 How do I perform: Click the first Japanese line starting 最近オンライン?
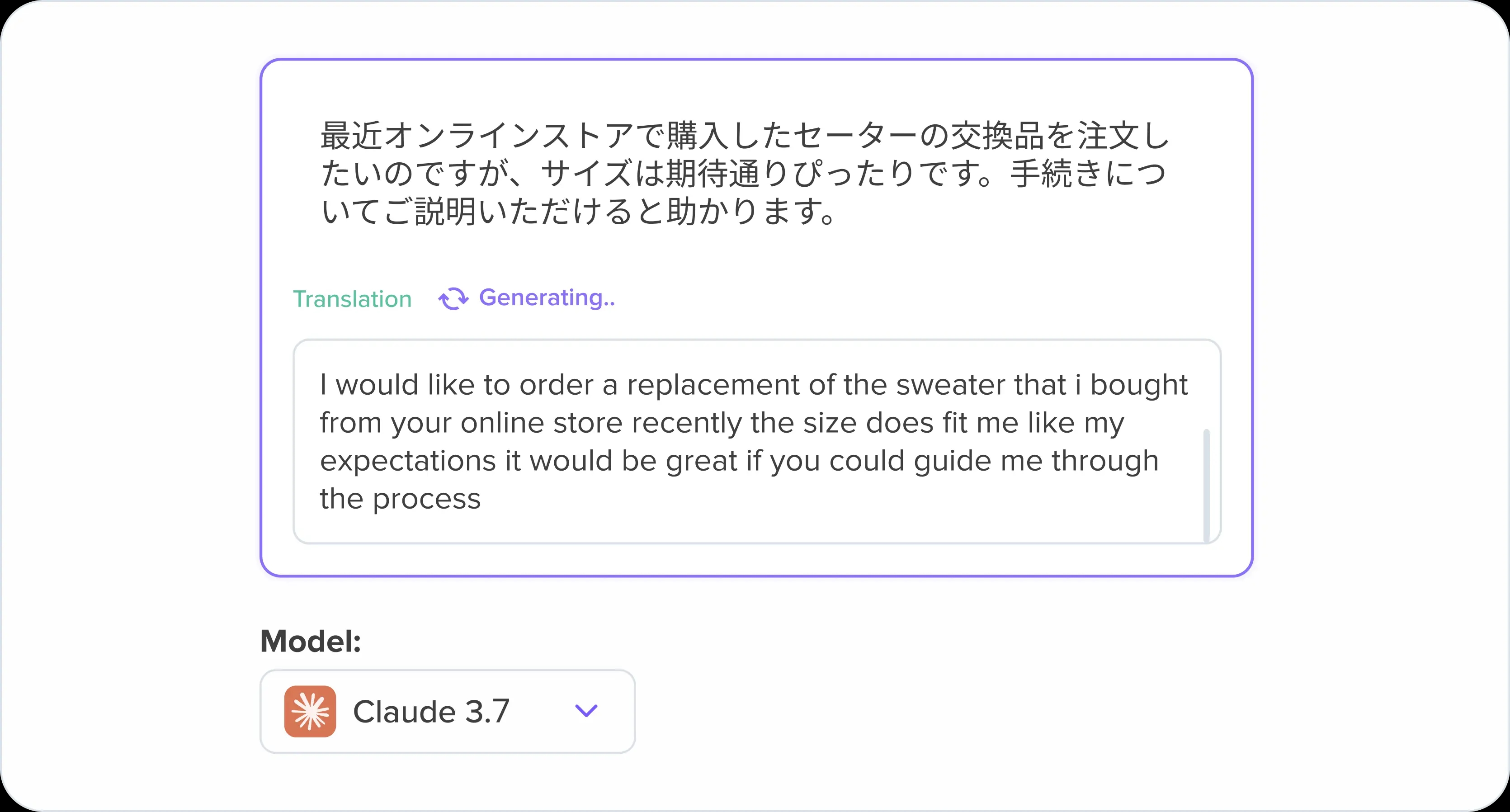pyautogui.click(x=745, y=136)
